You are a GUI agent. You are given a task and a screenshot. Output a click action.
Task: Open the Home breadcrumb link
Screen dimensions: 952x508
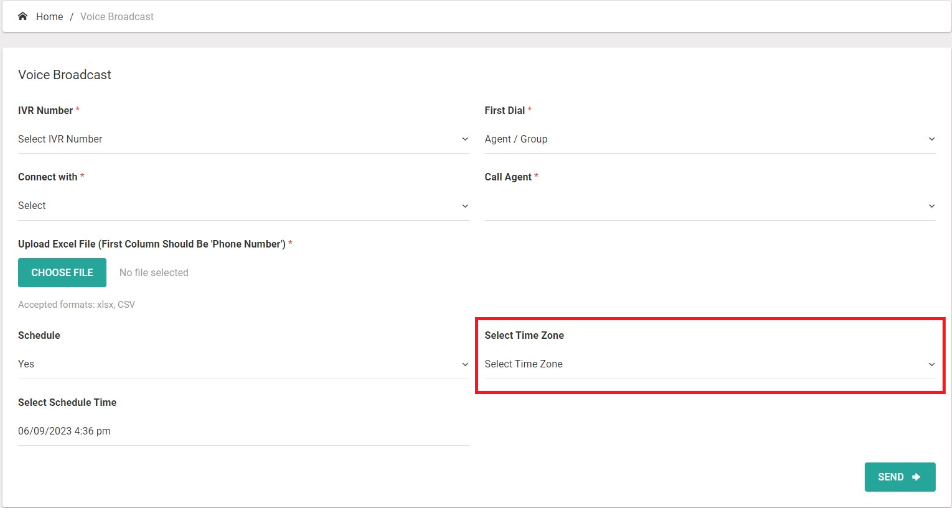tap(49, 16)
